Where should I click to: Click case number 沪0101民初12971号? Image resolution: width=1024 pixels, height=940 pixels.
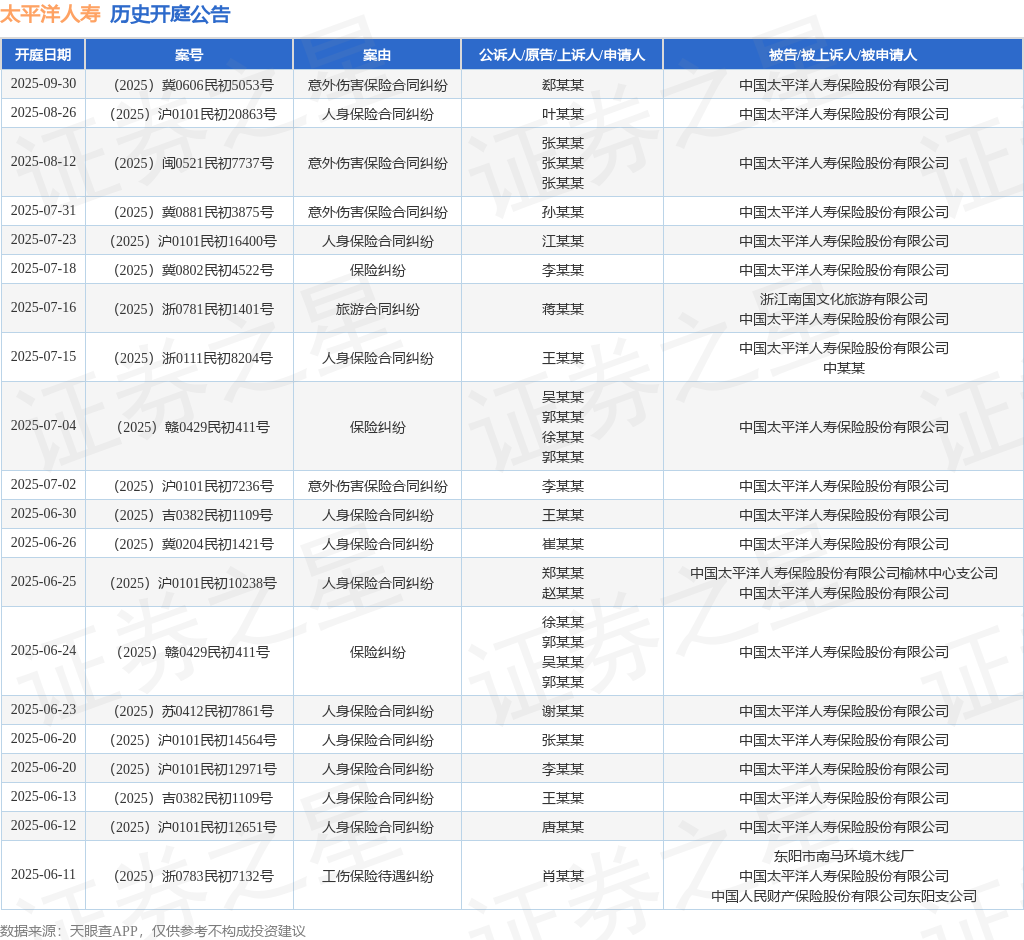(193, 769)
